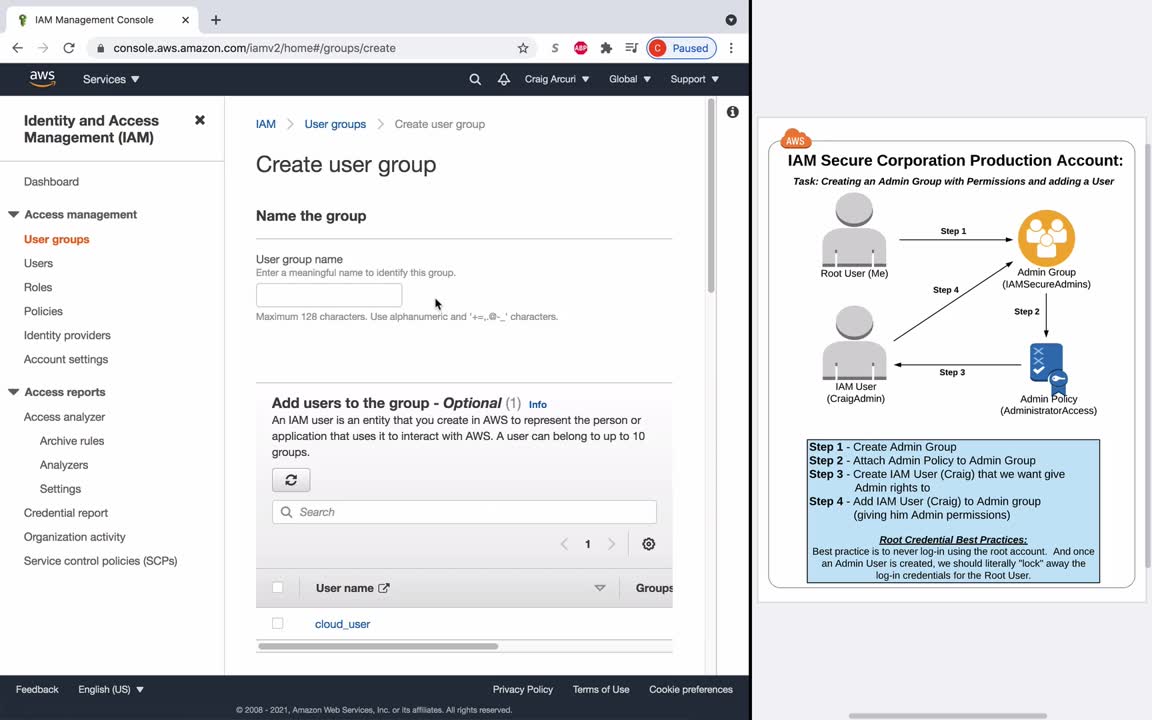Check the cloud_user row checkbox
The width and height of the screenshot is (1152, 720).
pyautogui.click(x=277, y=623)
